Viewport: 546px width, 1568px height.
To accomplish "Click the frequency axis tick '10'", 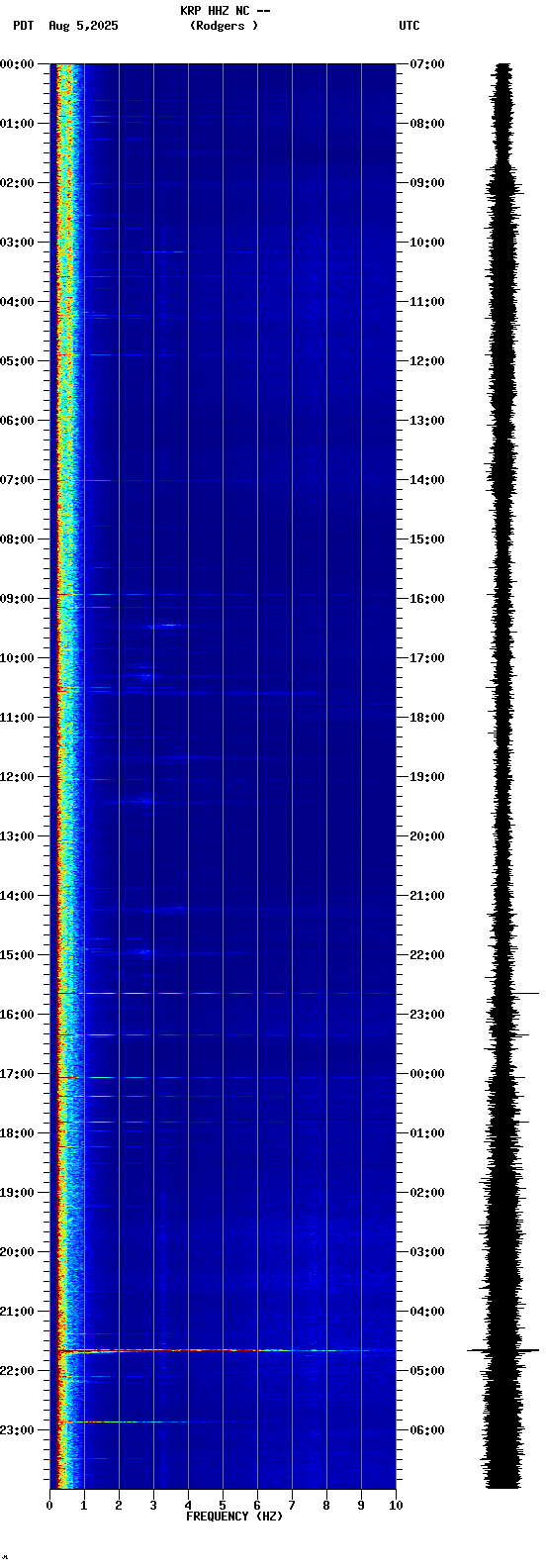I will pos(396,1506).
